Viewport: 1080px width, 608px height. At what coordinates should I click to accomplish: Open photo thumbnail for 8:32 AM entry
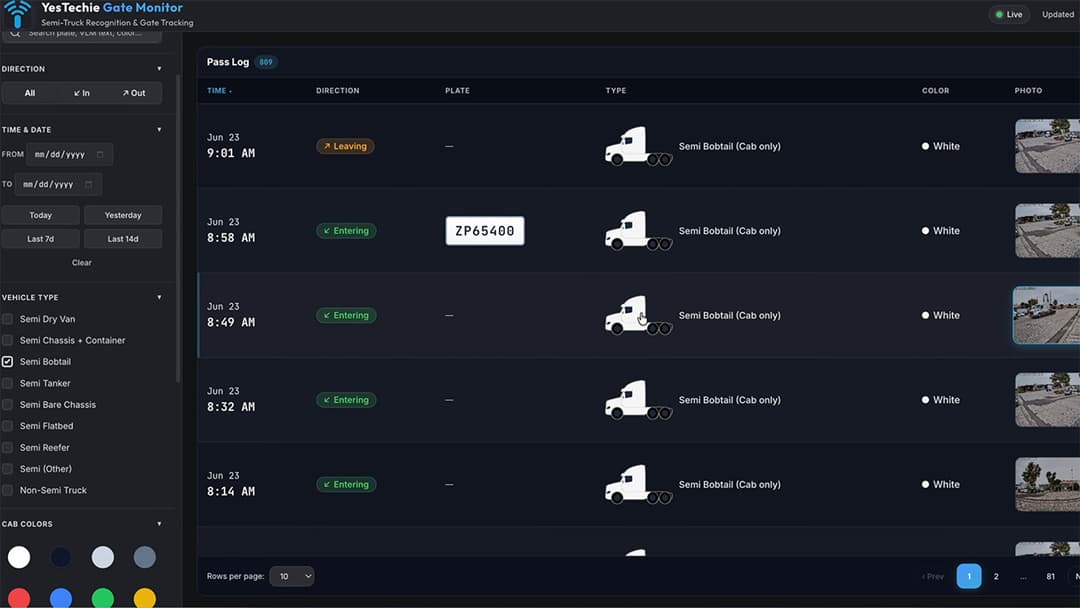(1047, 400)
